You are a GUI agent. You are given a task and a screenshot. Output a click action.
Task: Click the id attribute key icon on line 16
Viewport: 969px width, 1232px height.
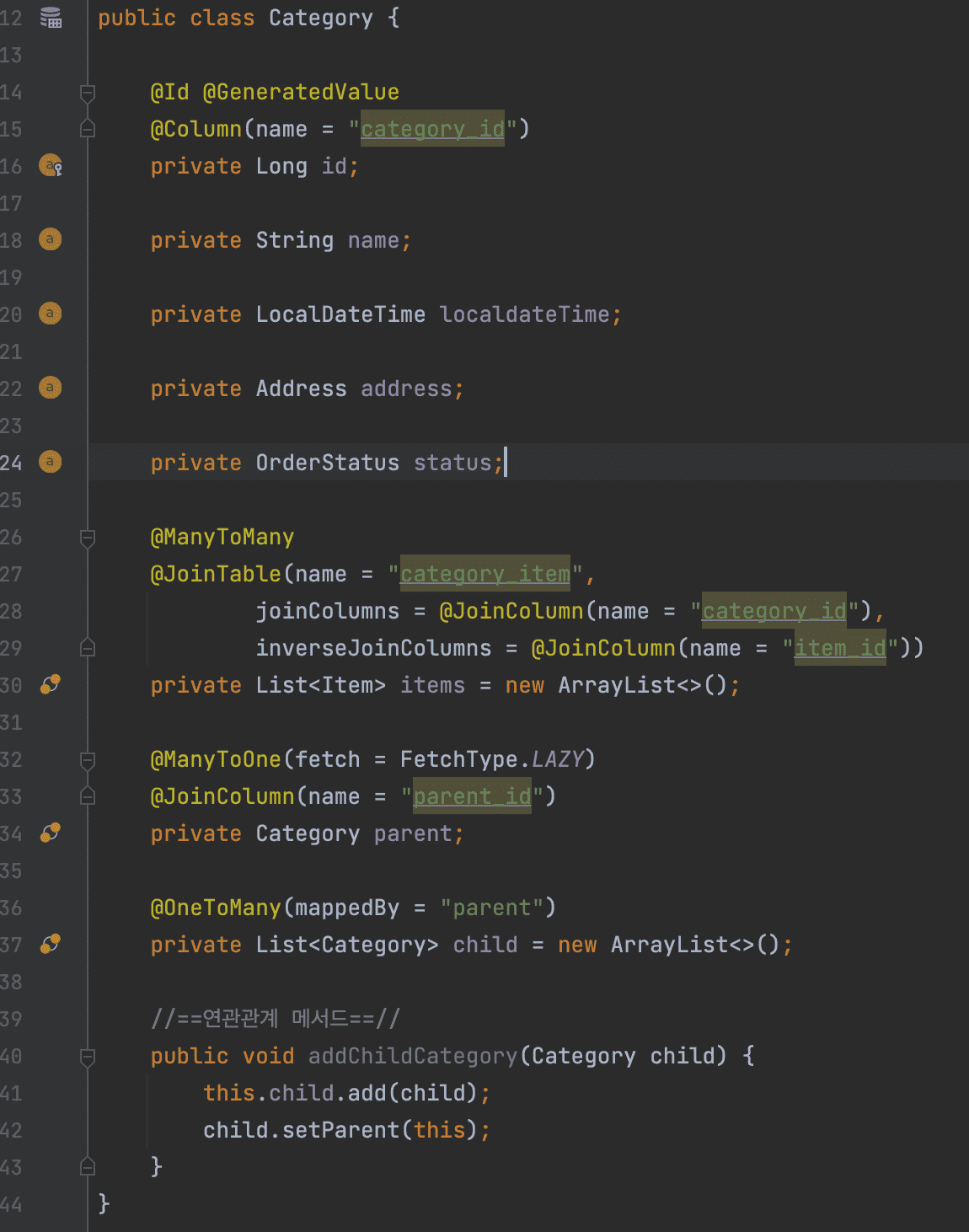pos(51,165)
